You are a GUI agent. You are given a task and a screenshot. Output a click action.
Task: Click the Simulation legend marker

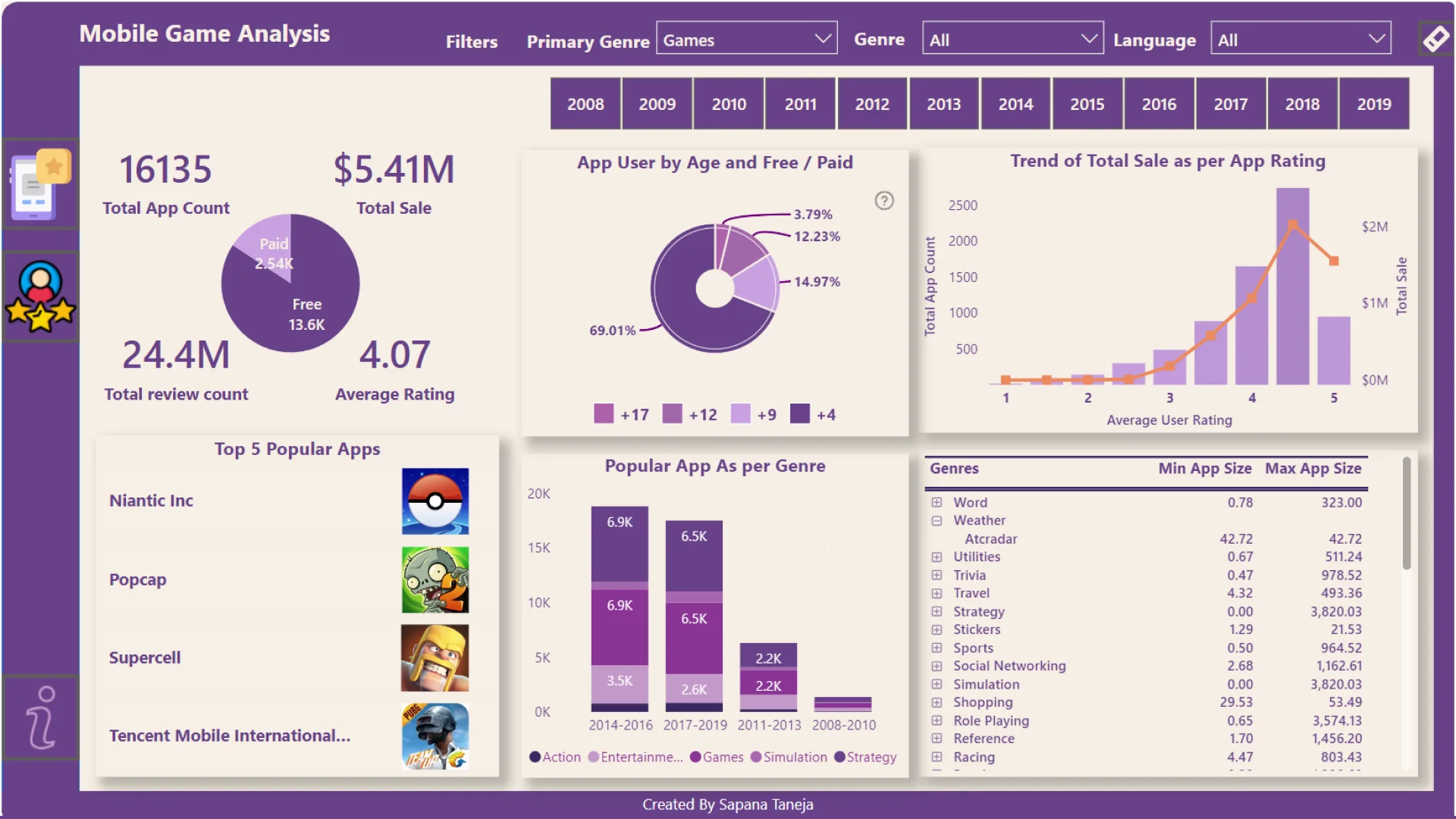755,758
